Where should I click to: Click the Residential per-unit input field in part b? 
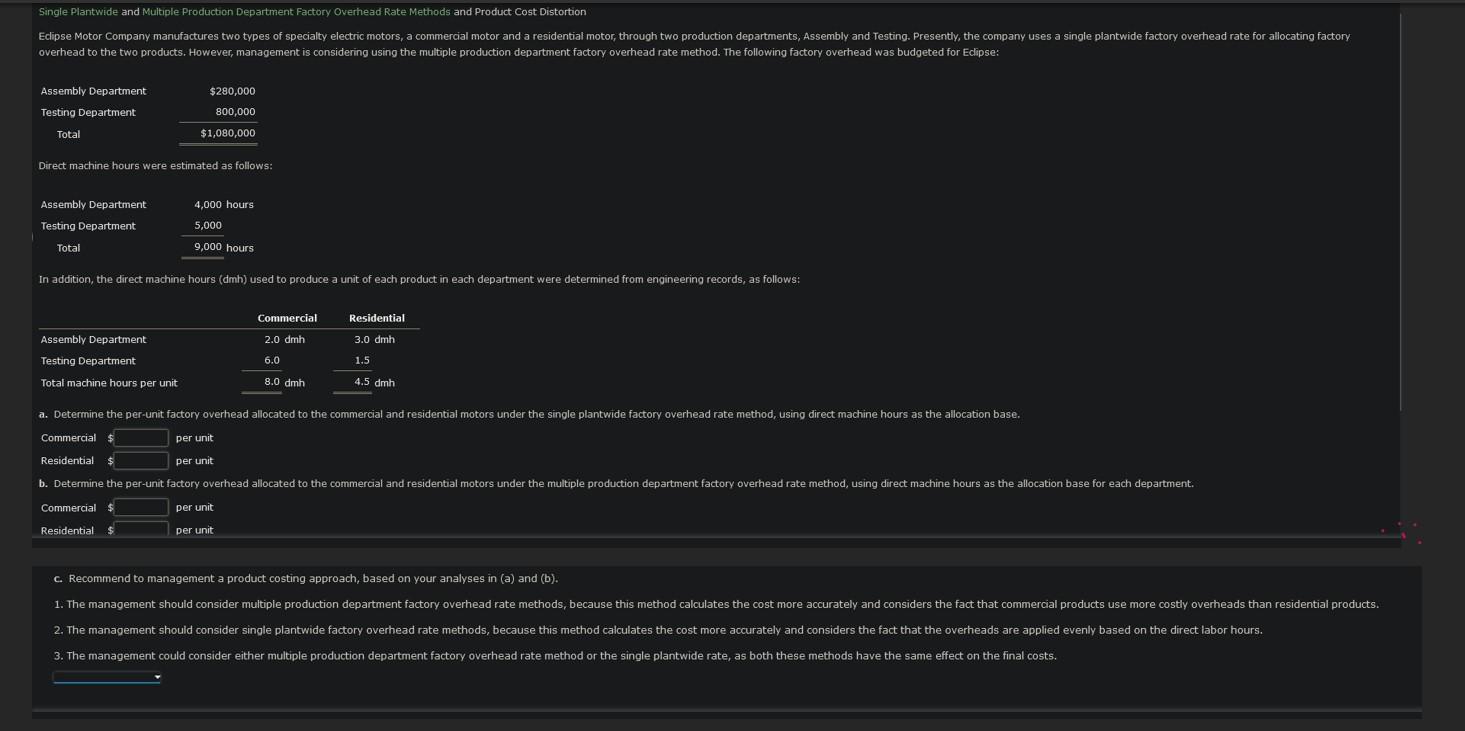[140, 529]
